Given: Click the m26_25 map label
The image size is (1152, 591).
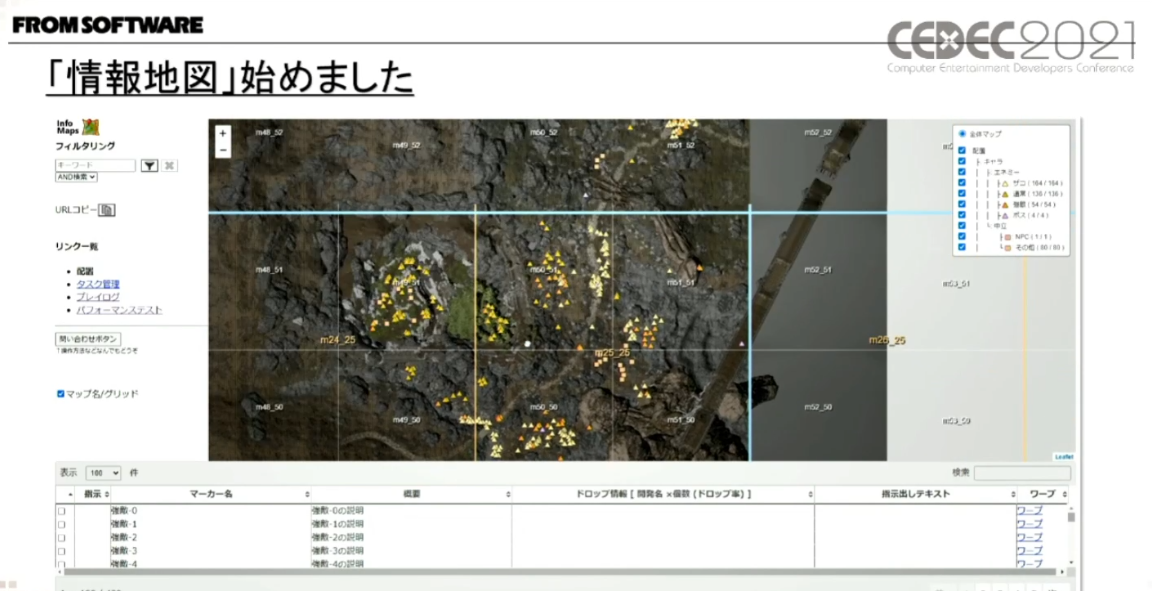Looking at the screenshot, I should 887,340.
